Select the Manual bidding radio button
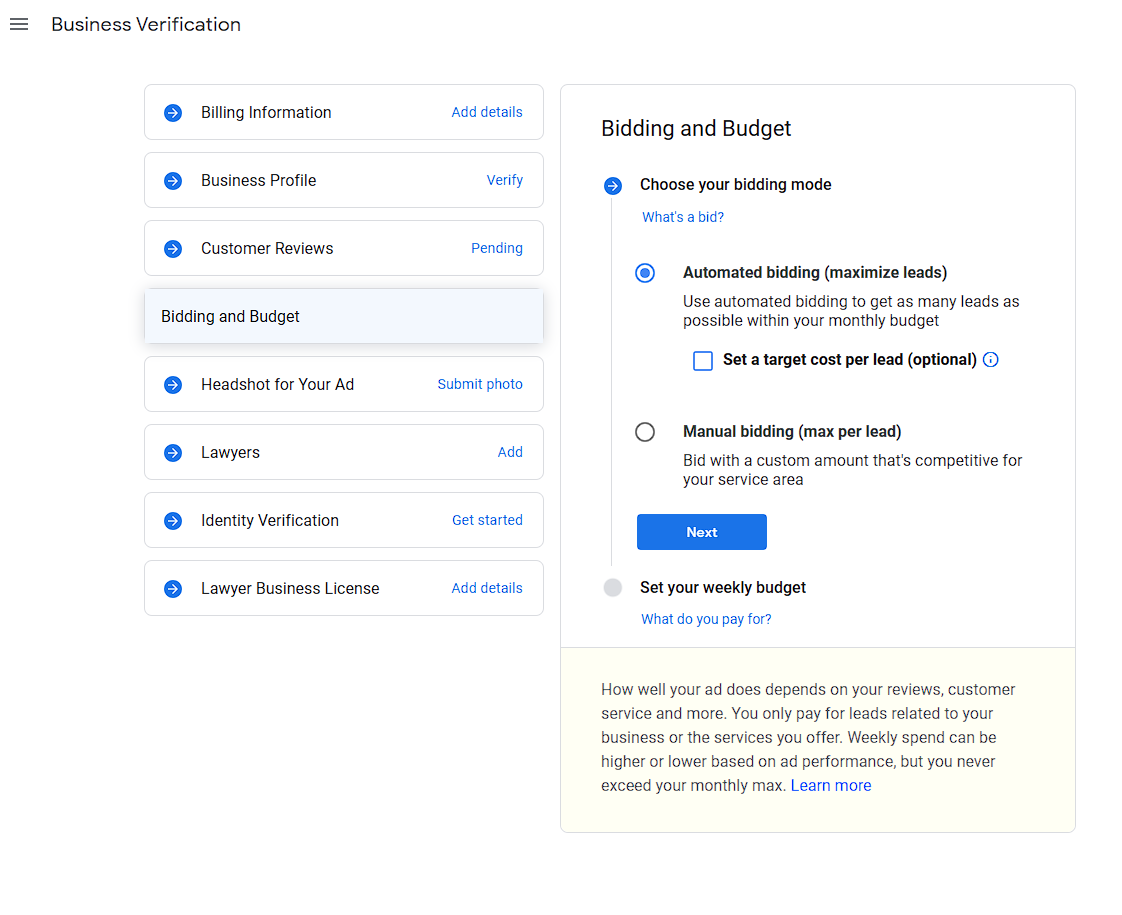 pyautogui.click(x=645, y=432)
